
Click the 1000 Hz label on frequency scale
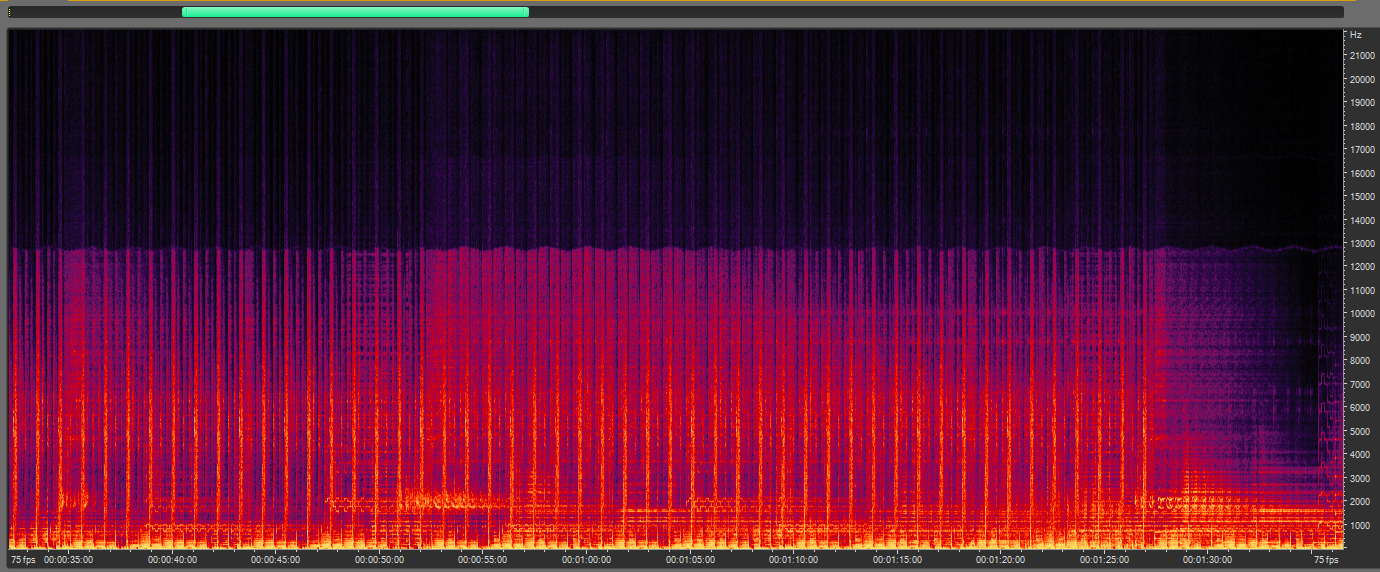1360,525
